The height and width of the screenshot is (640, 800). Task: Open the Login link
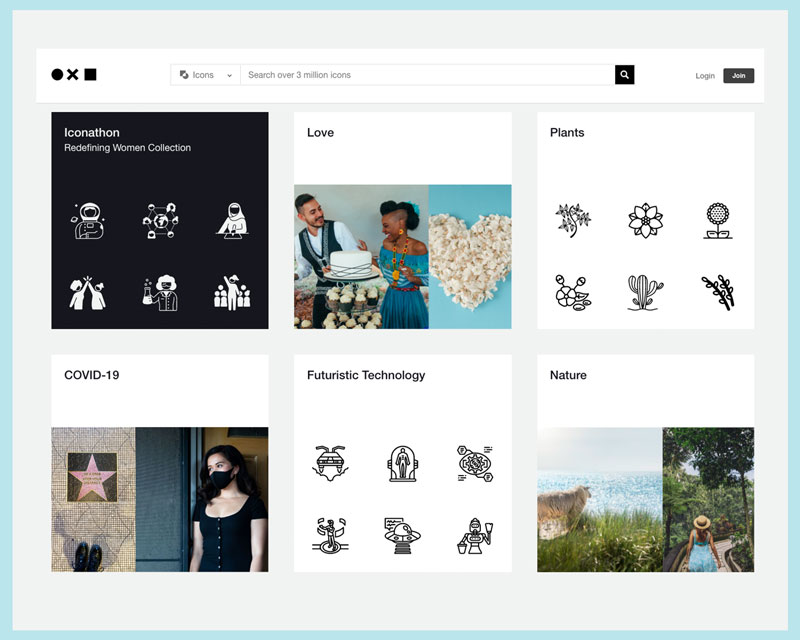pos(705,76)
